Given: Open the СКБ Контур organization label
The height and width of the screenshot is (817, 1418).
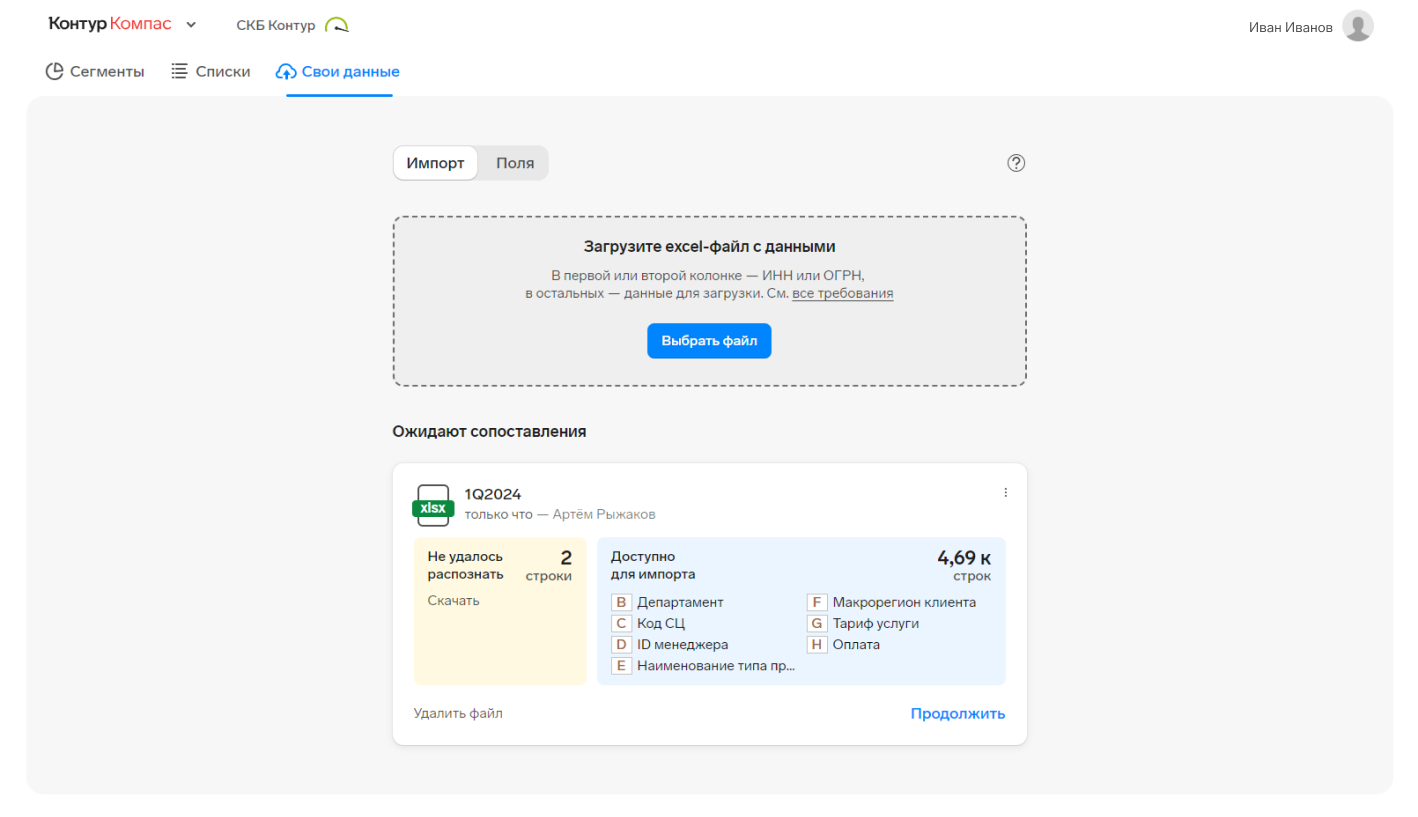Looking at the screenshot, I should coord(275,25).
